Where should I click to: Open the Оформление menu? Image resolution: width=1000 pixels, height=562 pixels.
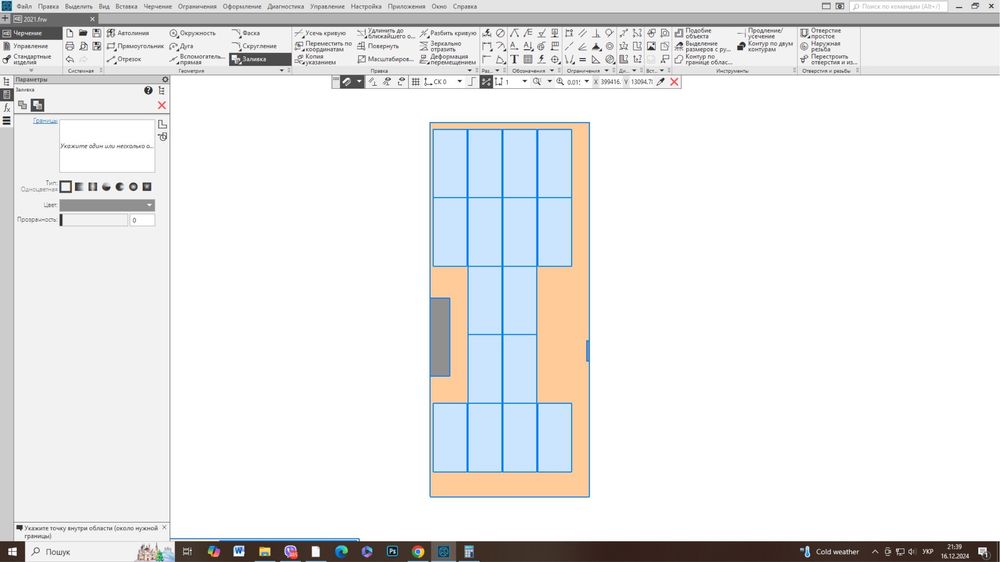[242, 6]
